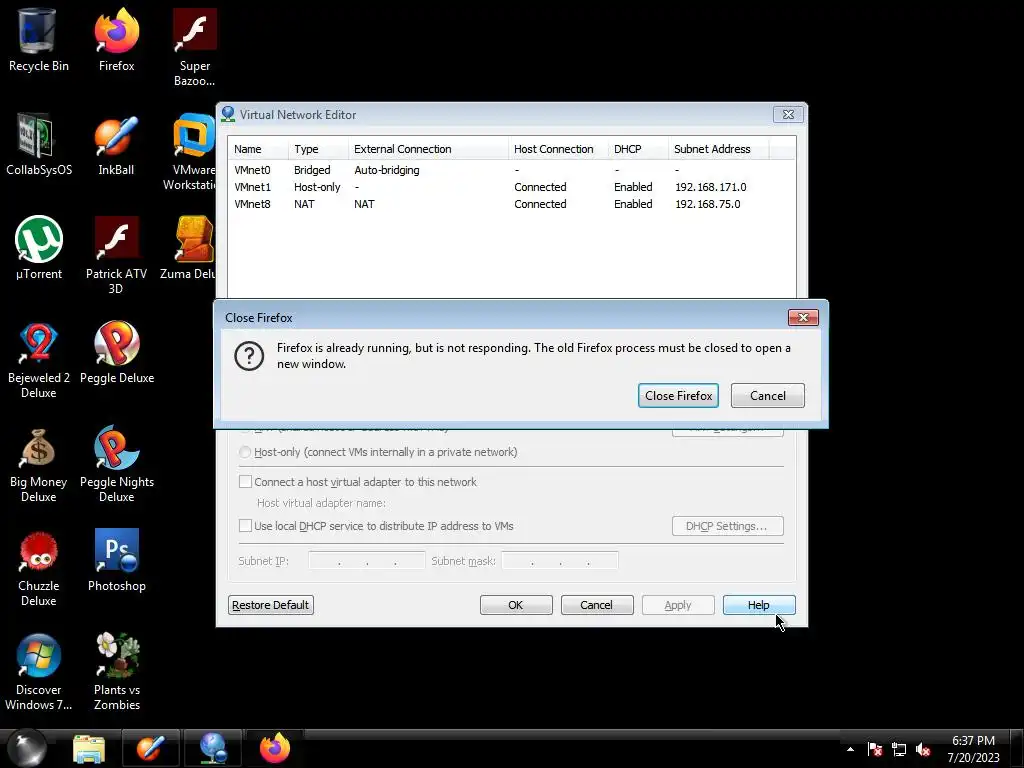
Task: Click subnet address 192.168.75.0 cell
Action: pos(708,204)
